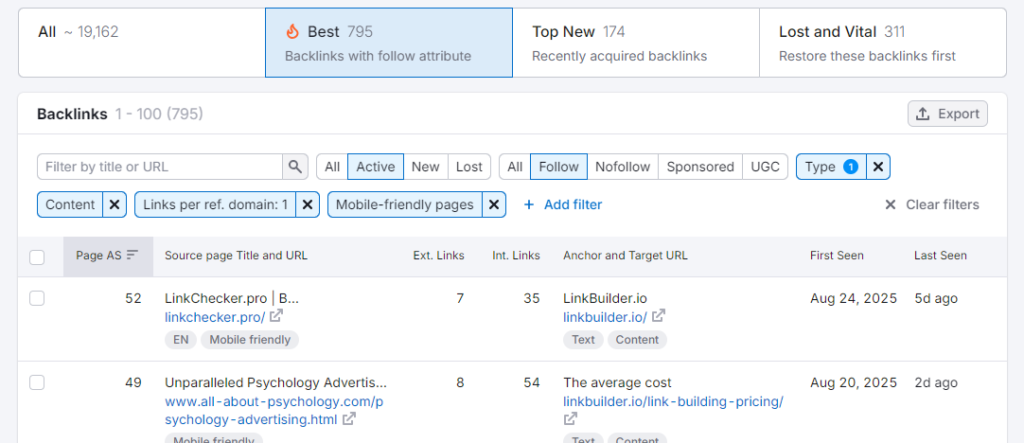This screenshot has height=443, width=1024.
Task: Click the search magnifier icon
Action: tap(295, 167)
